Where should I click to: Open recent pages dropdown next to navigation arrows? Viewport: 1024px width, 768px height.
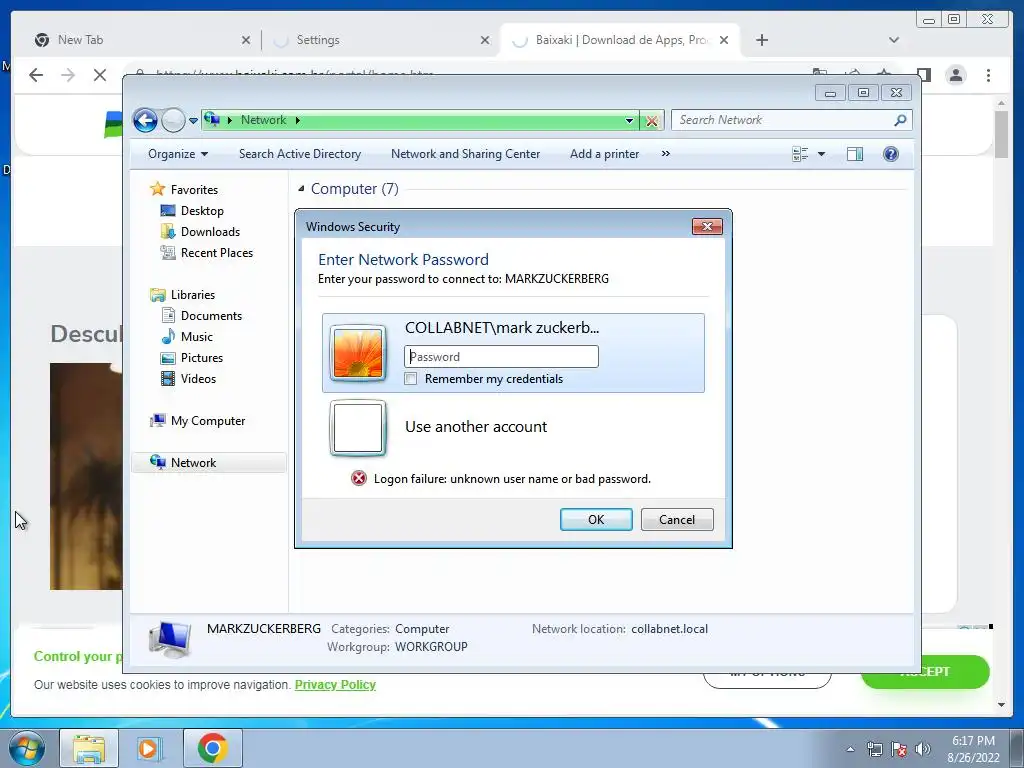click(193, 120)
